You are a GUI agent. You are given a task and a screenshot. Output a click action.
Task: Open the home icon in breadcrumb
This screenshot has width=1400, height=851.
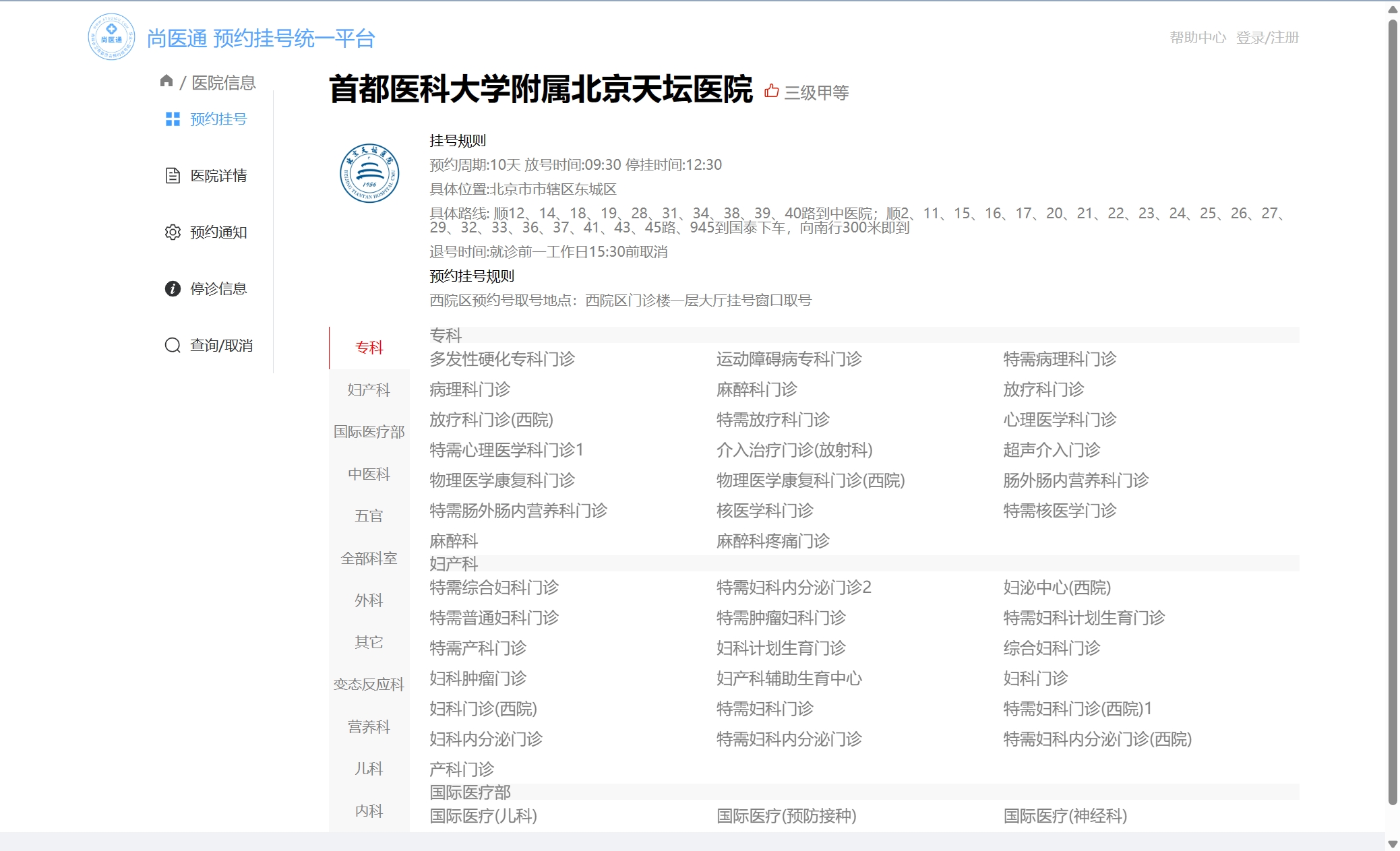[x=166, y=81]
